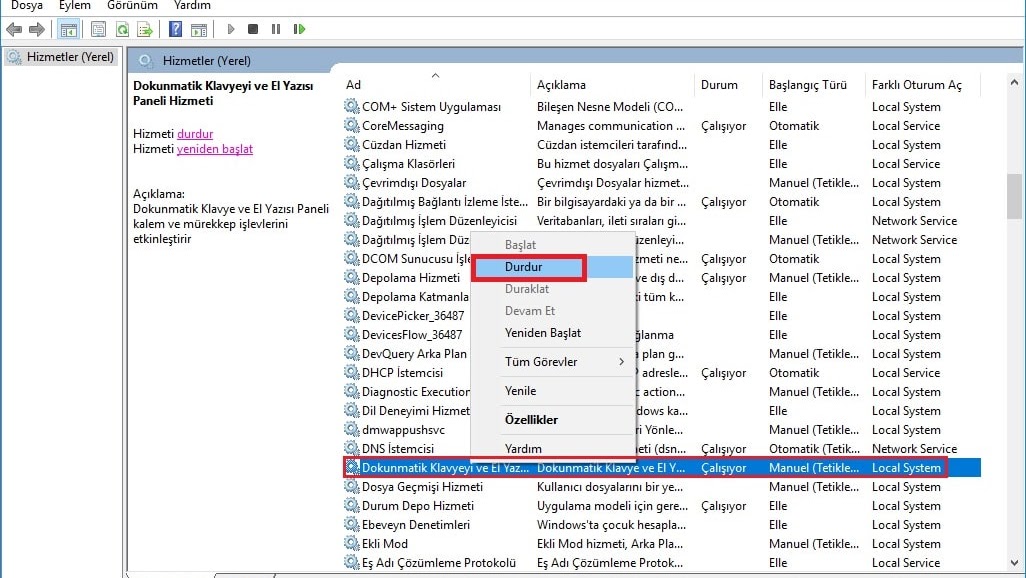The image size is (1026, 578).
Task: Click gear icon beside Ekli Mod
Action: click(352, 543)
